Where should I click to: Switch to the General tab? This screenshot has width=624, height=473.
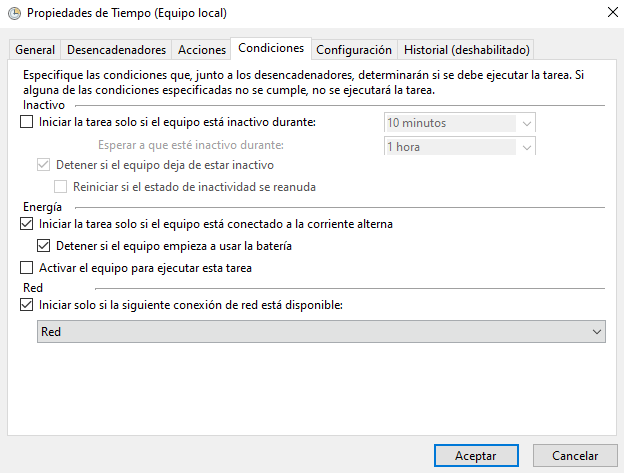pos(35,49)
